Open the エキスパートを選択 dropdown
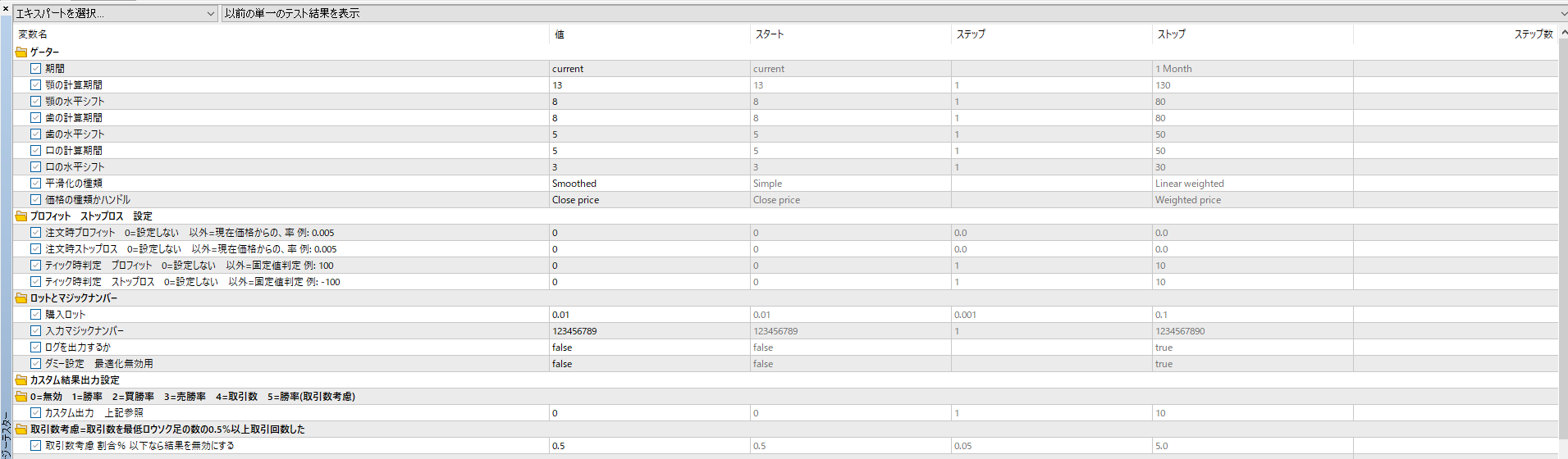Viewport: 1568px width, 459px height. pos(116,14)
